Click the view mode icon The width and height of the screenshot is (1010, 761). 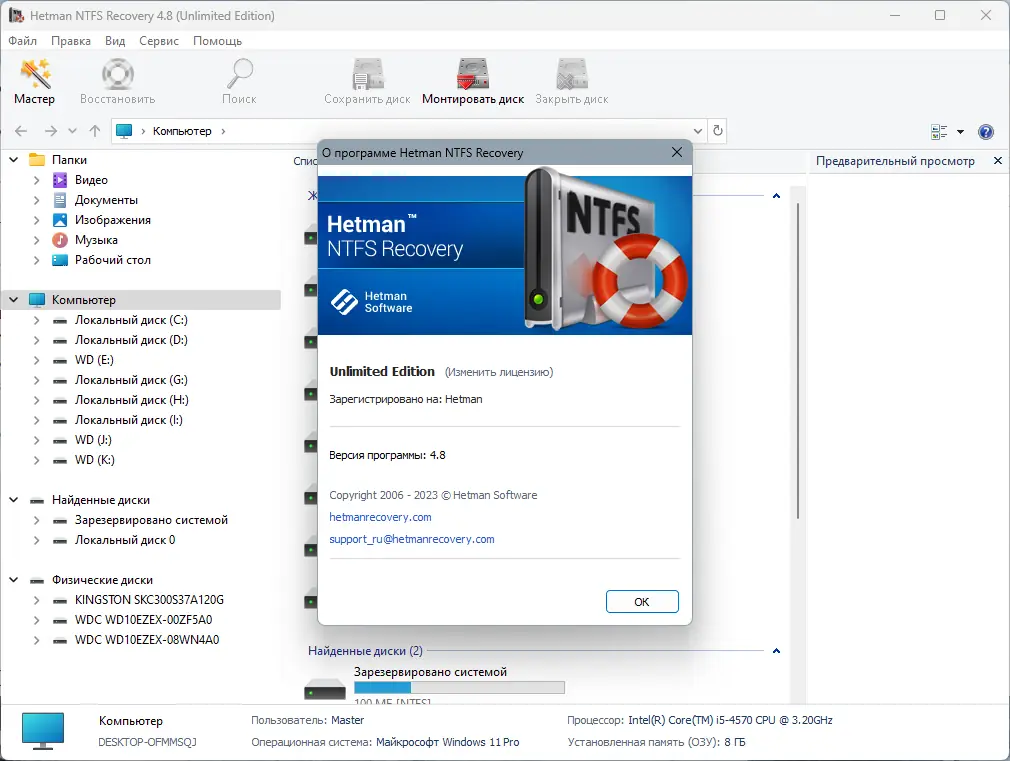click(940, 131)
